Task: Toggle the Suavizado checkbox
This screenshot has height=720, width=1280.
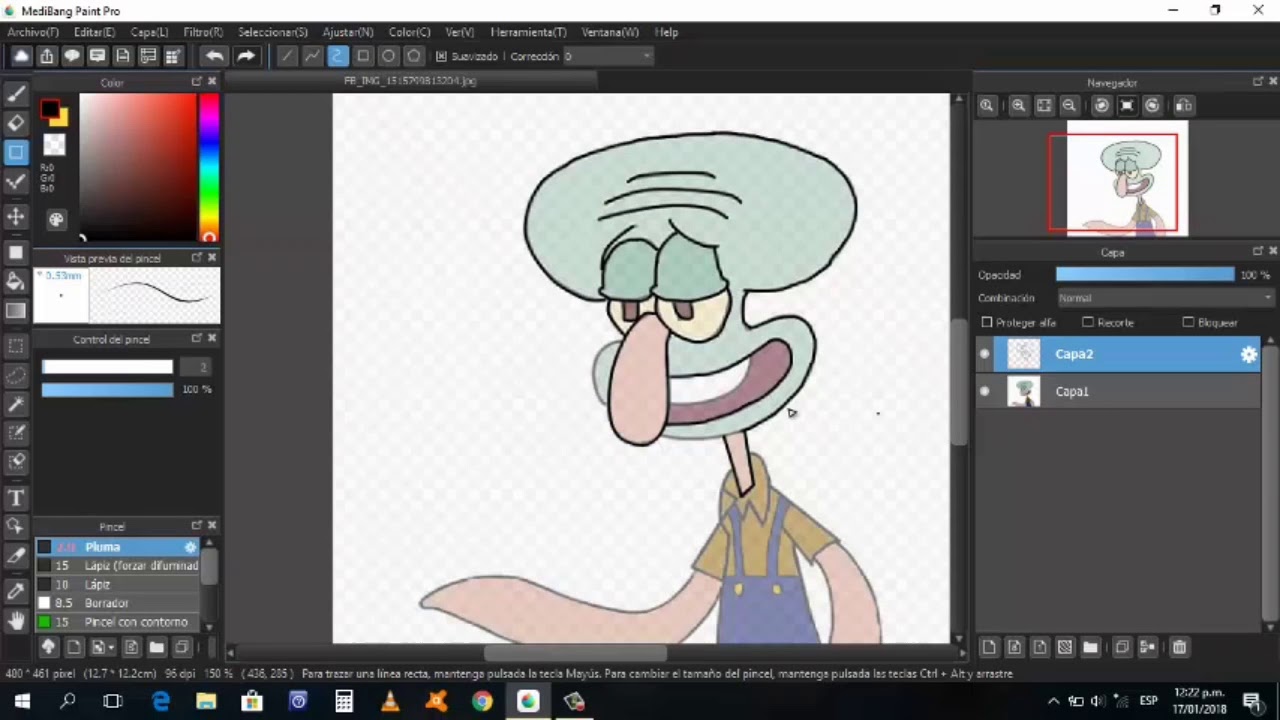Action: point(441,56)
